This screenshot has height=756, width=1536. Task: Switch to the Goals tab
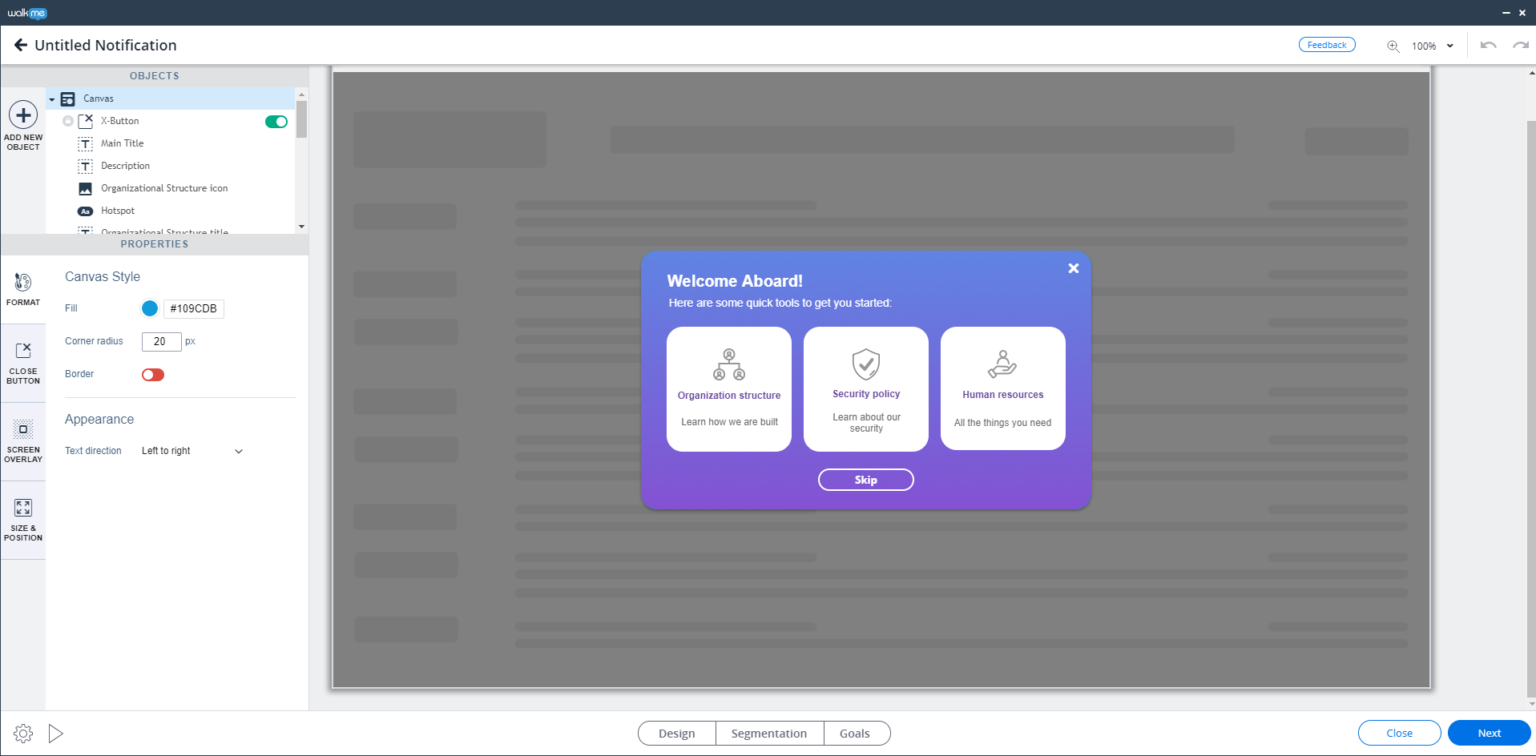(856, 733)
